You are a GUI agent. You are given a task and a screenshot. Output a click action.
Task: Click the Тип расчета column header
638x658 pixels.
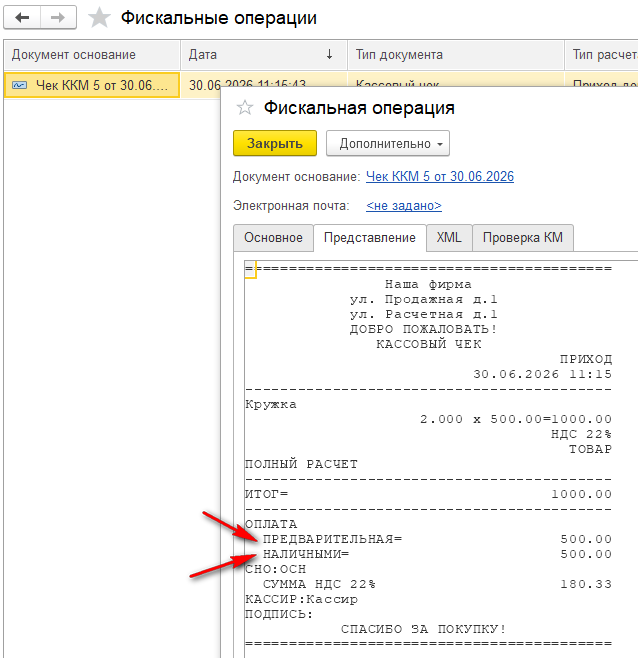(x=602, y=55)
